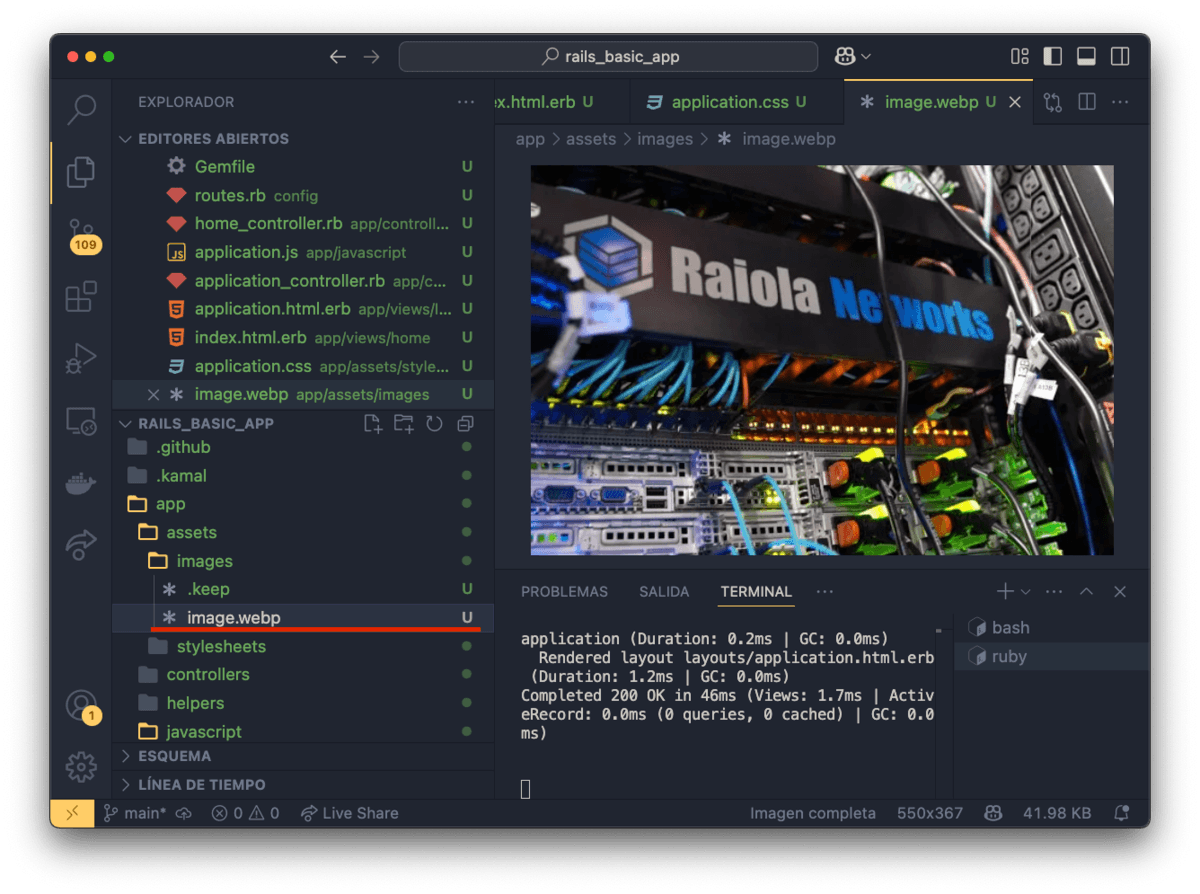Maximize the panel with the caret

click(x=1087, y=592)
